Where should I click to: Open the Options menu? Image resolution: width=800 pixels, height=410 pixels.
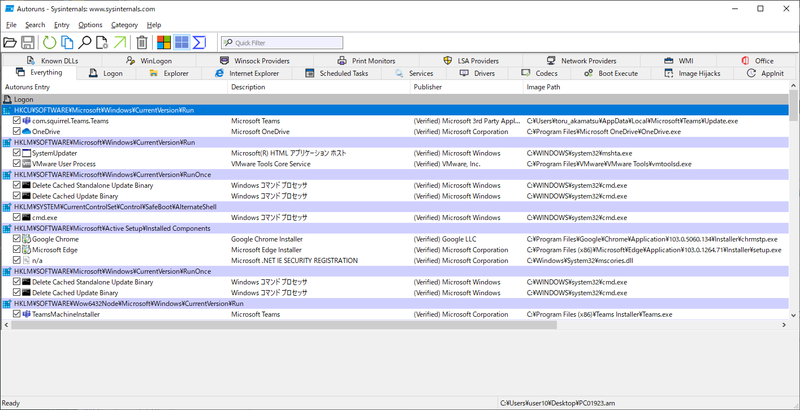click(x=90, y=24)
